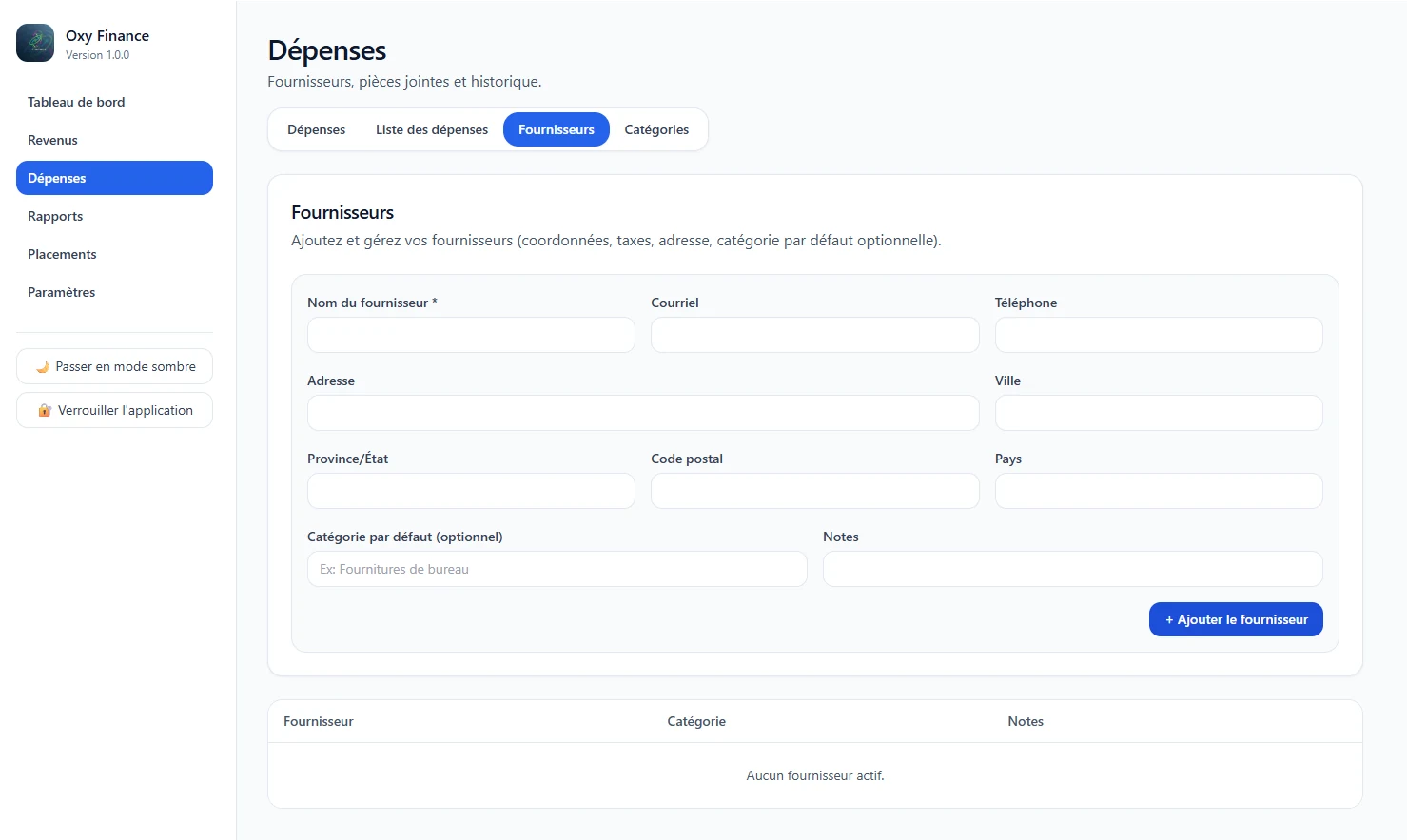Click the padlock icon to lock the application
This screenshot has width=1407, height=840.
[44, 411]
